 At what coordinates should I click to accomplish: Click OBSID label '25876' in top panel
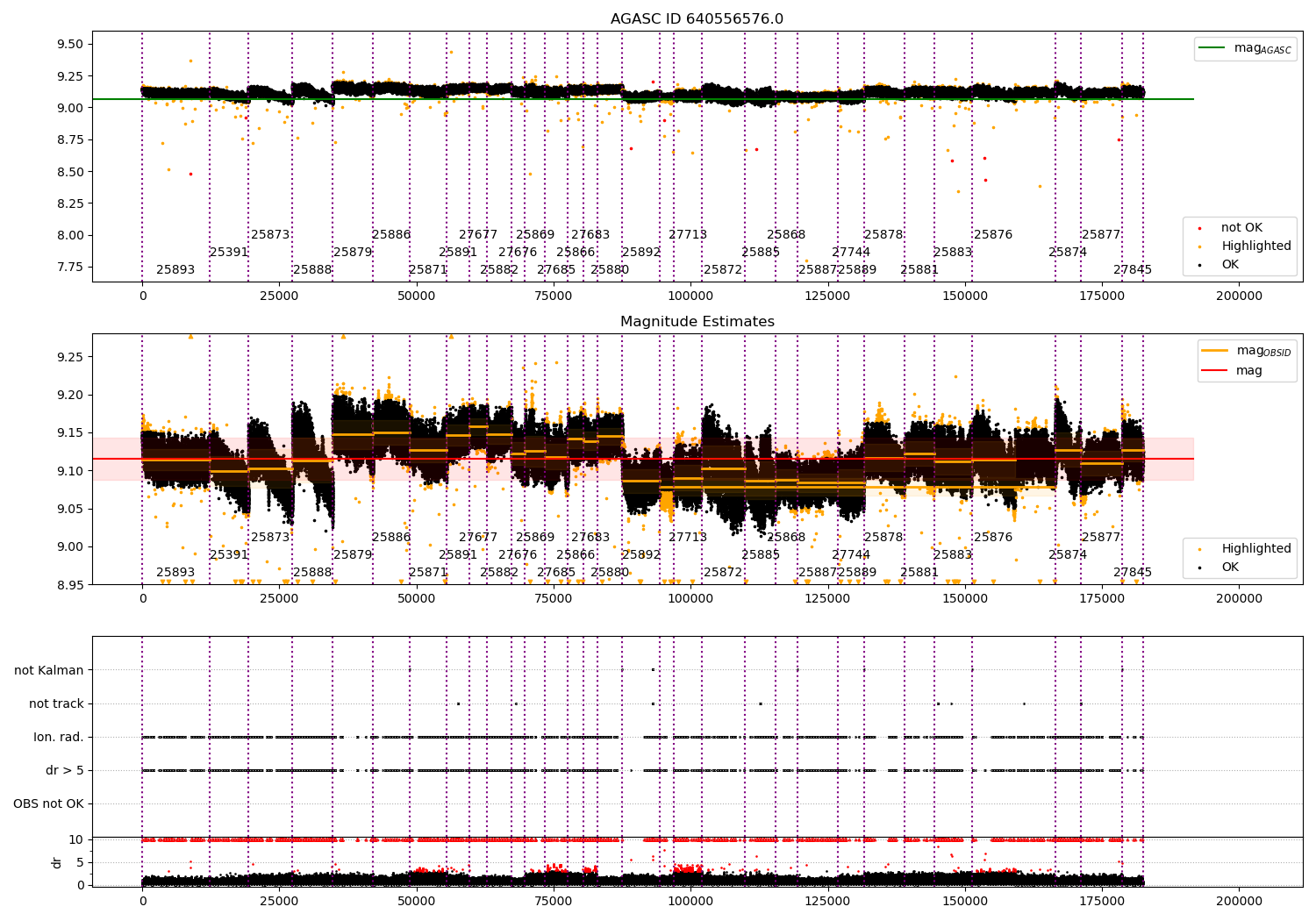993,235
